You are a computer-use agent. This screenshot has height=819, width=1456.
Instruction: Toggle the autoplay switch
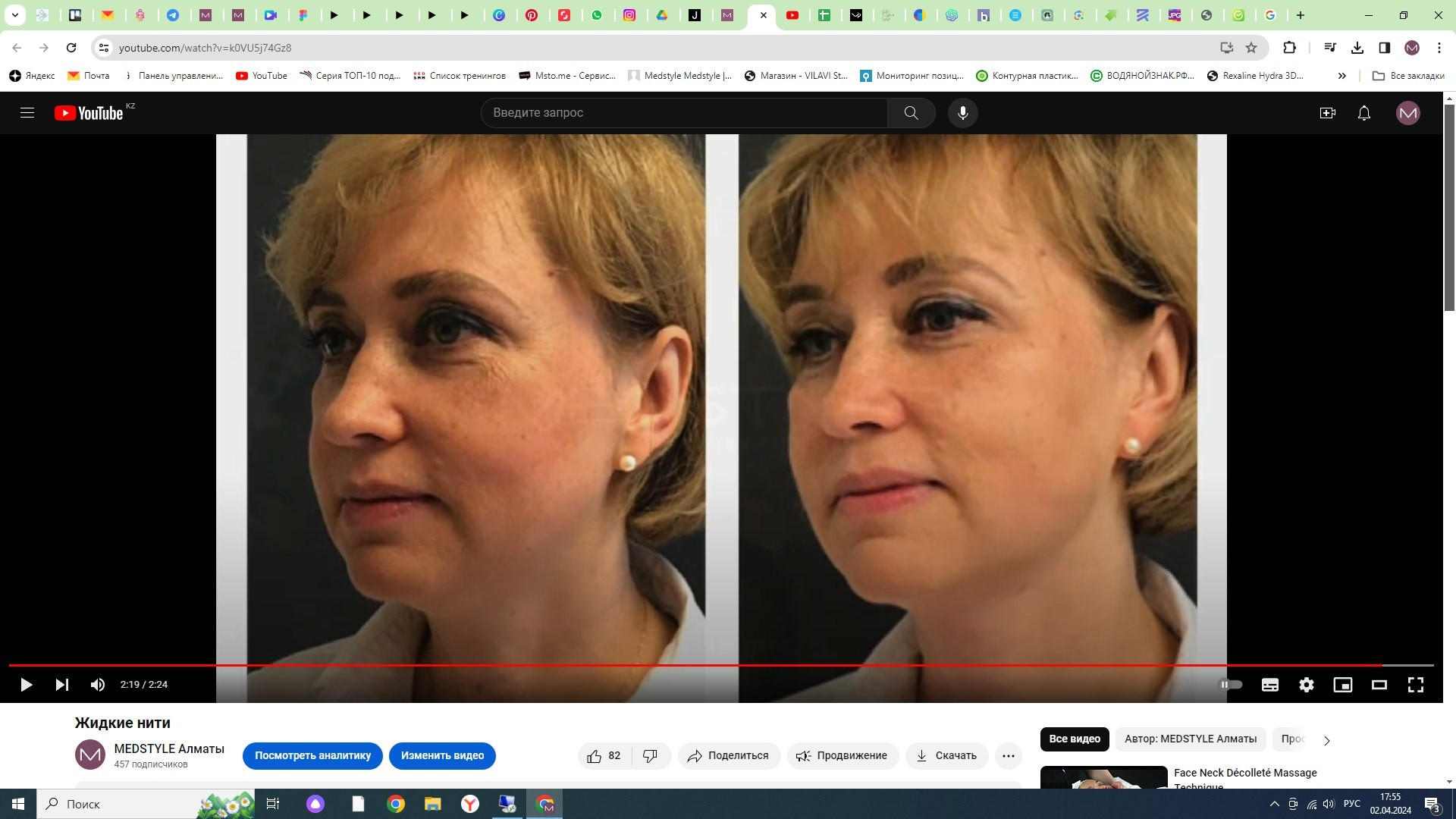pos(1230,685)
